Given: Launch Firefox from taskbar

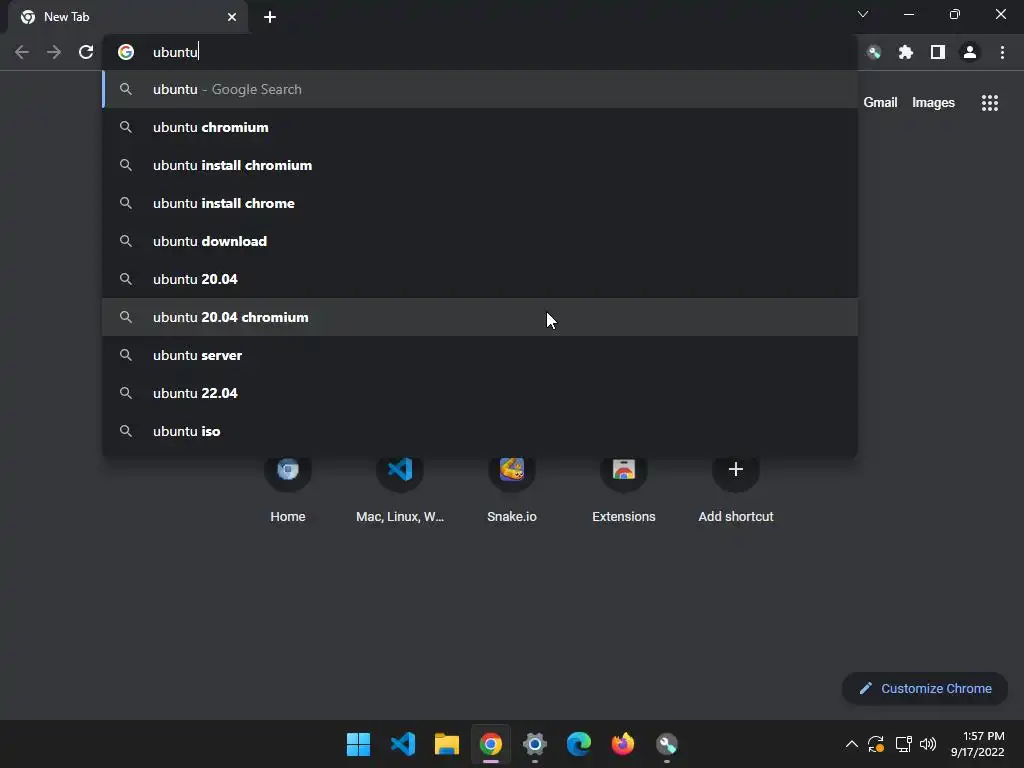Looking at the screenshot, I should (623, 744).
